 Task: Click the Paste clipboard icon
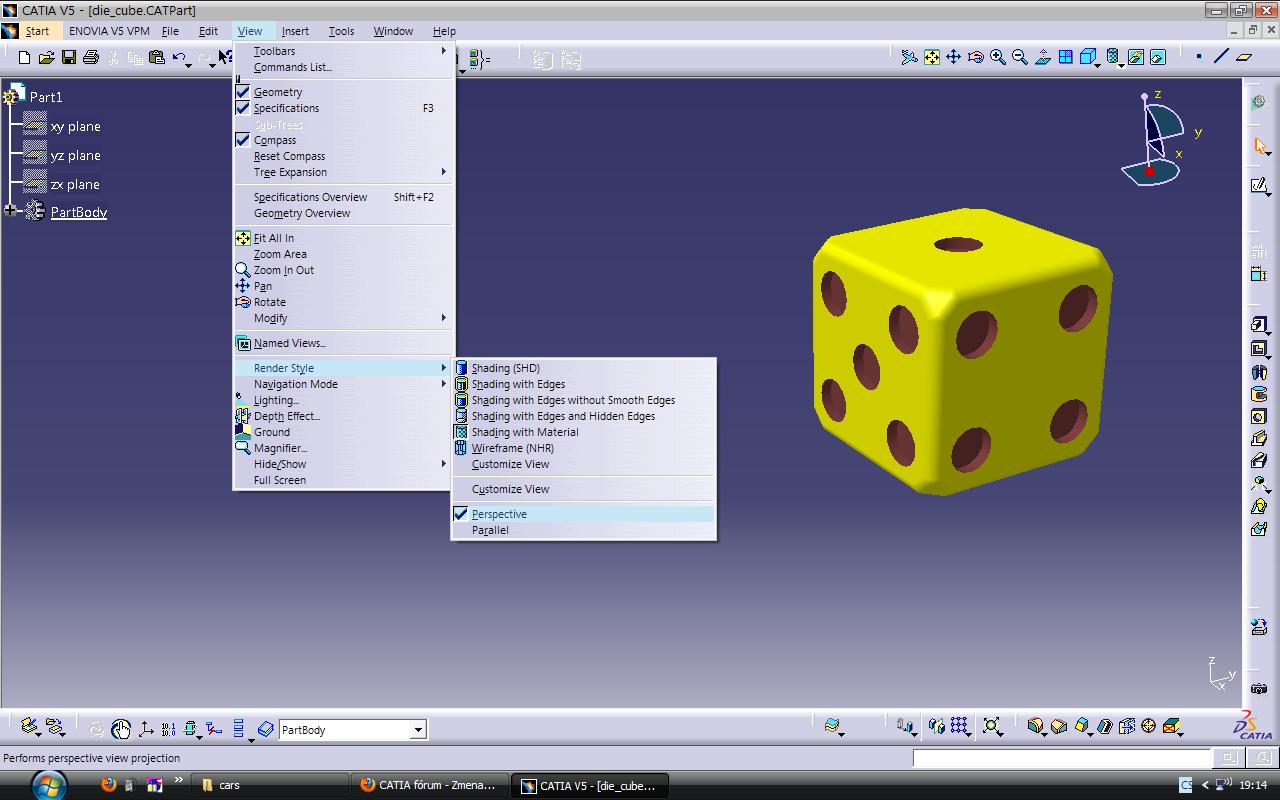pyautogui.click(x=157, y=58)
